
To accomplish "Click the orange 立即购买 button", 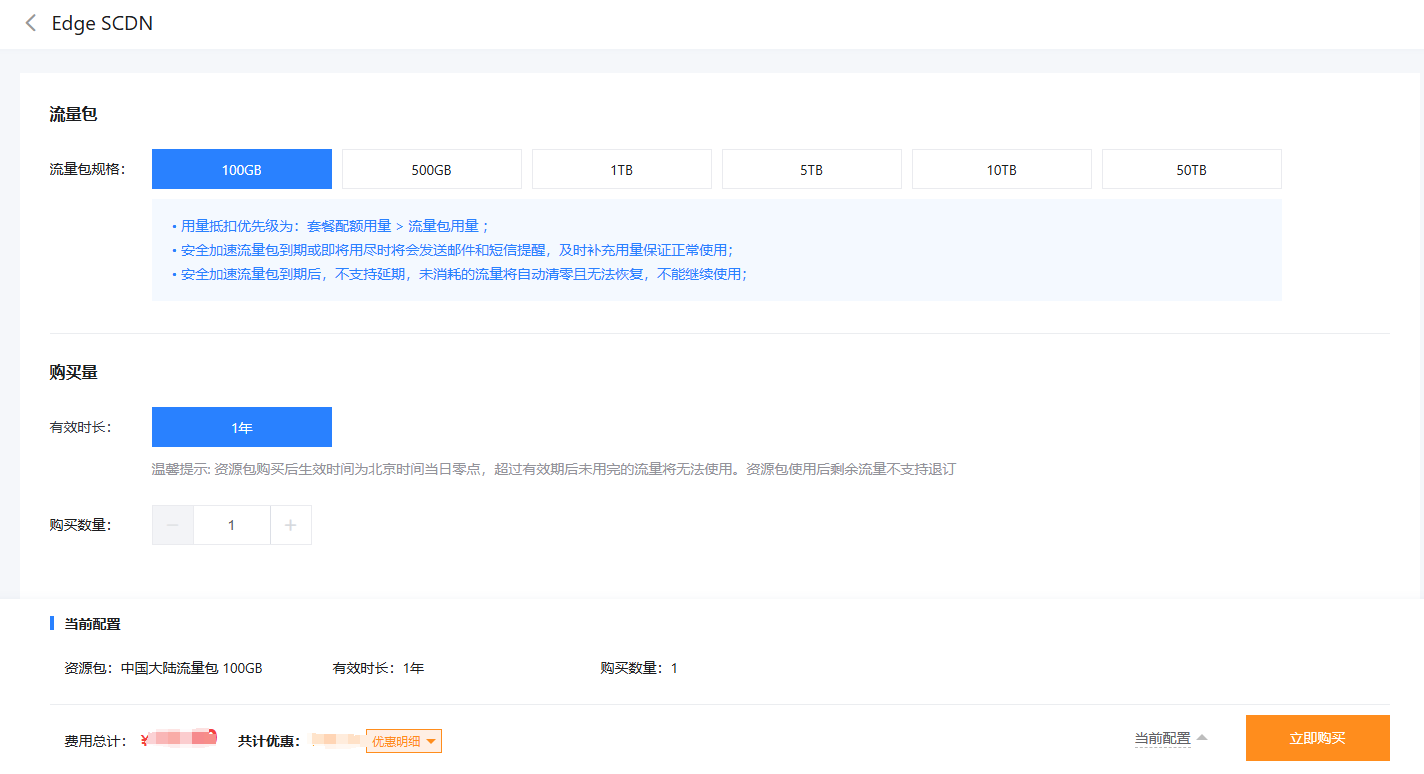I will click(1317, 739).
